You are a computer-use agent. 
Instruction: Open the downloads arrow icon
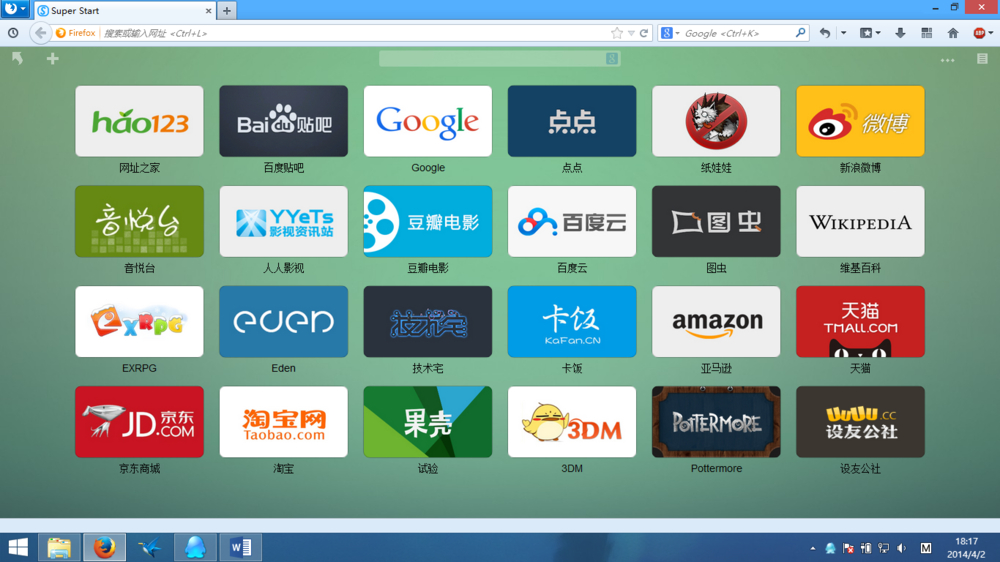pyautogui.click(x=900, y=33)
